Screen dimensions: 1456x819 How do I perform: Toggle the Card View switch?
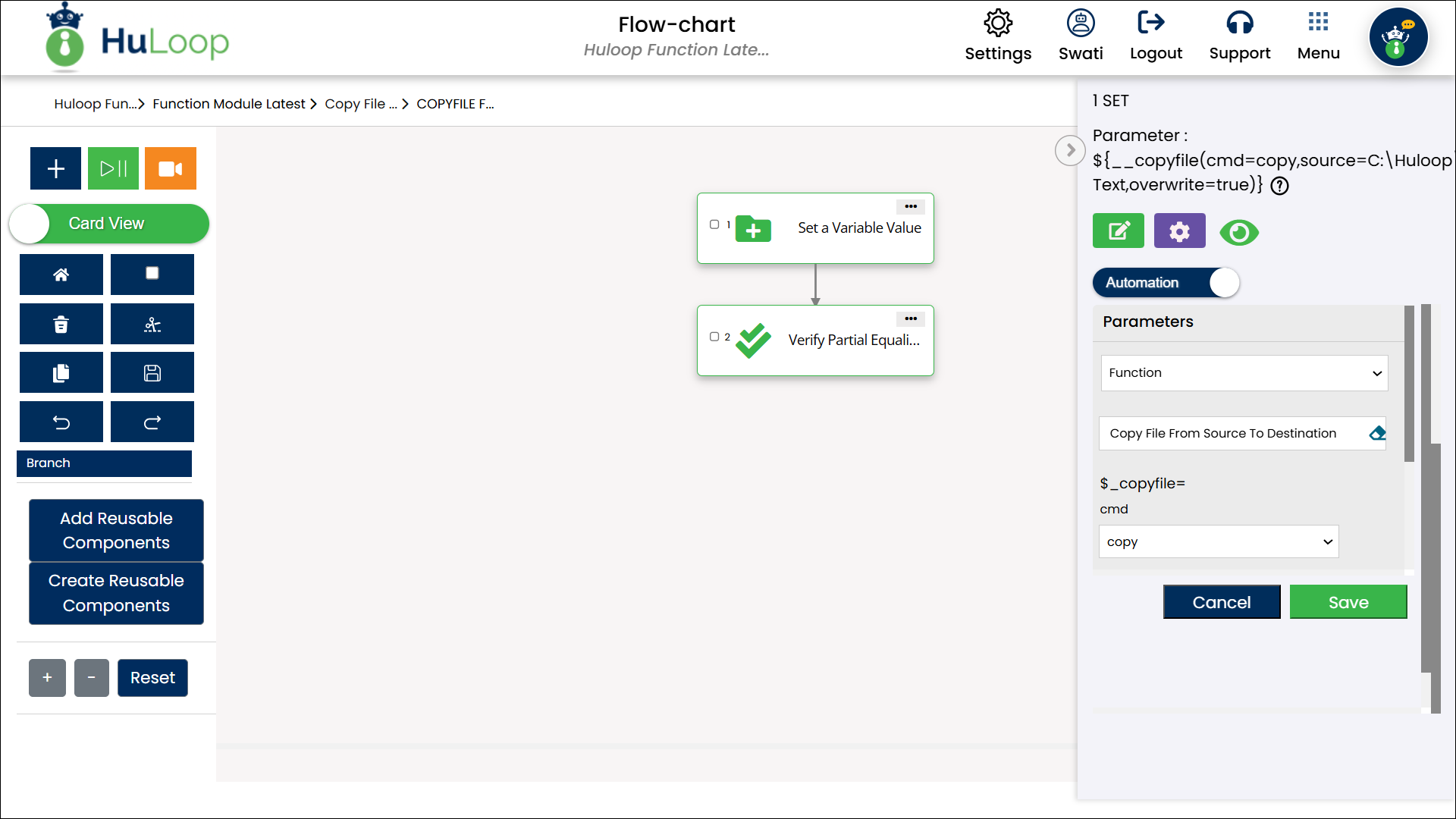(108, 224)
